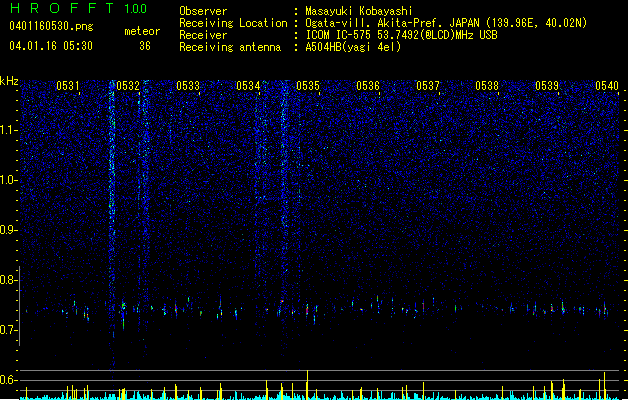This screenshot has width=629, height=400.
Task: Click the 0536 time marker
Action: [368, 86]
